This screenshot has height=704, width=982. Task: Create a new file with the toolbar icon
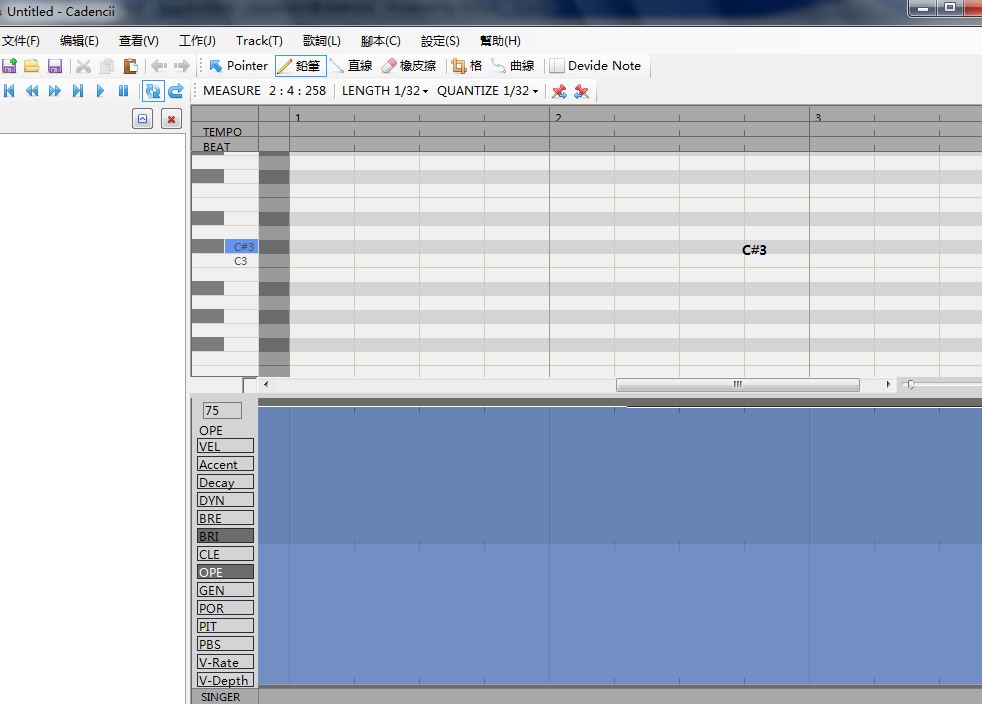tap(9, 66)
